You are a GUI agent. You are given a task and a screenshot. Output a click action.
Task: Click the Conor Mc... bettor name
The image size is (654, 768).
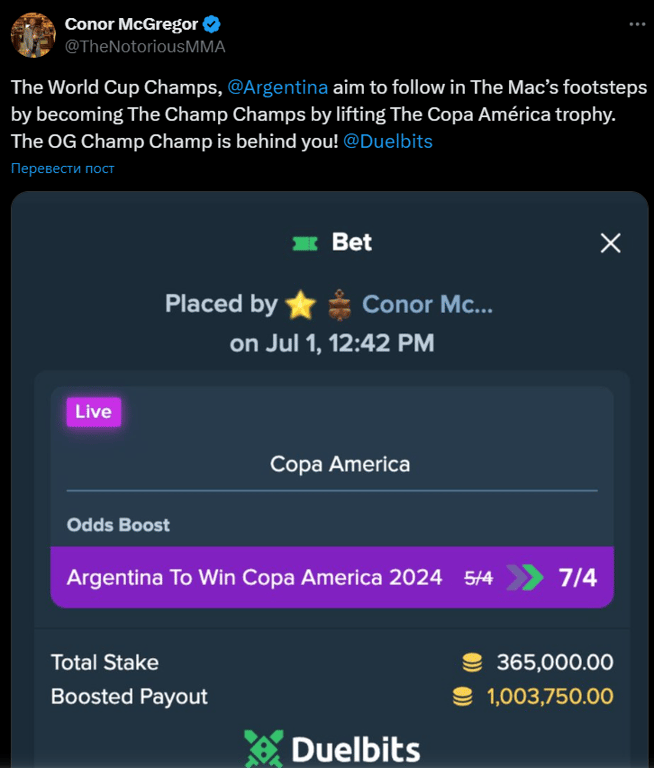(427, 304)
